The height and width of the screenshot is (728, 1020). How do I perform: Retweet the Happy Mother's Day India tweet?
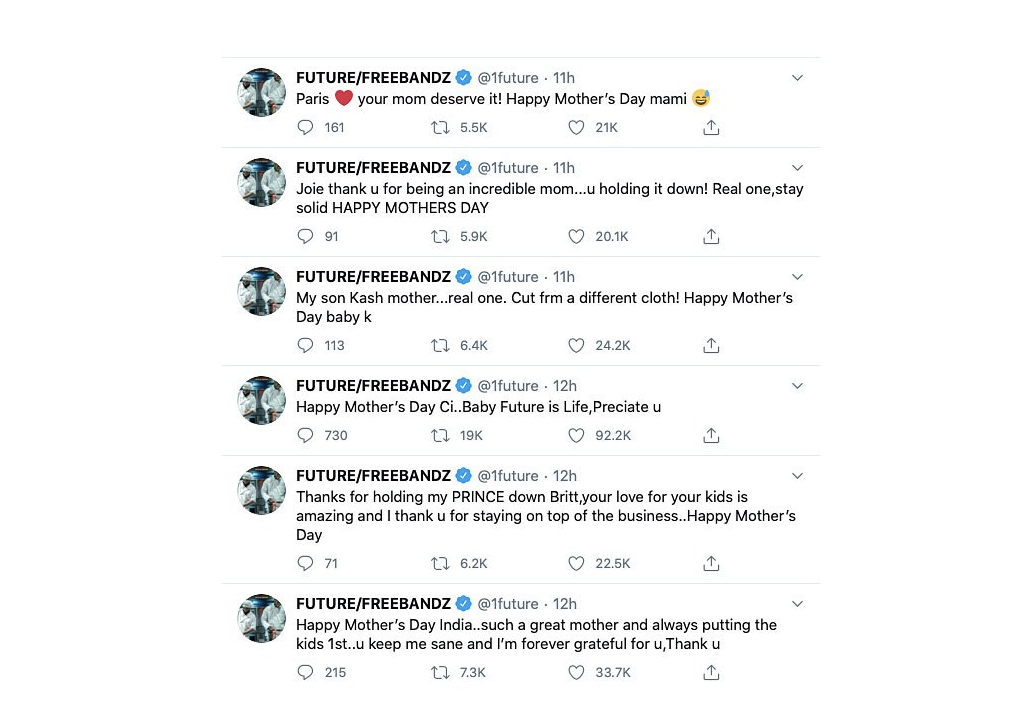(x=440, y=673)
